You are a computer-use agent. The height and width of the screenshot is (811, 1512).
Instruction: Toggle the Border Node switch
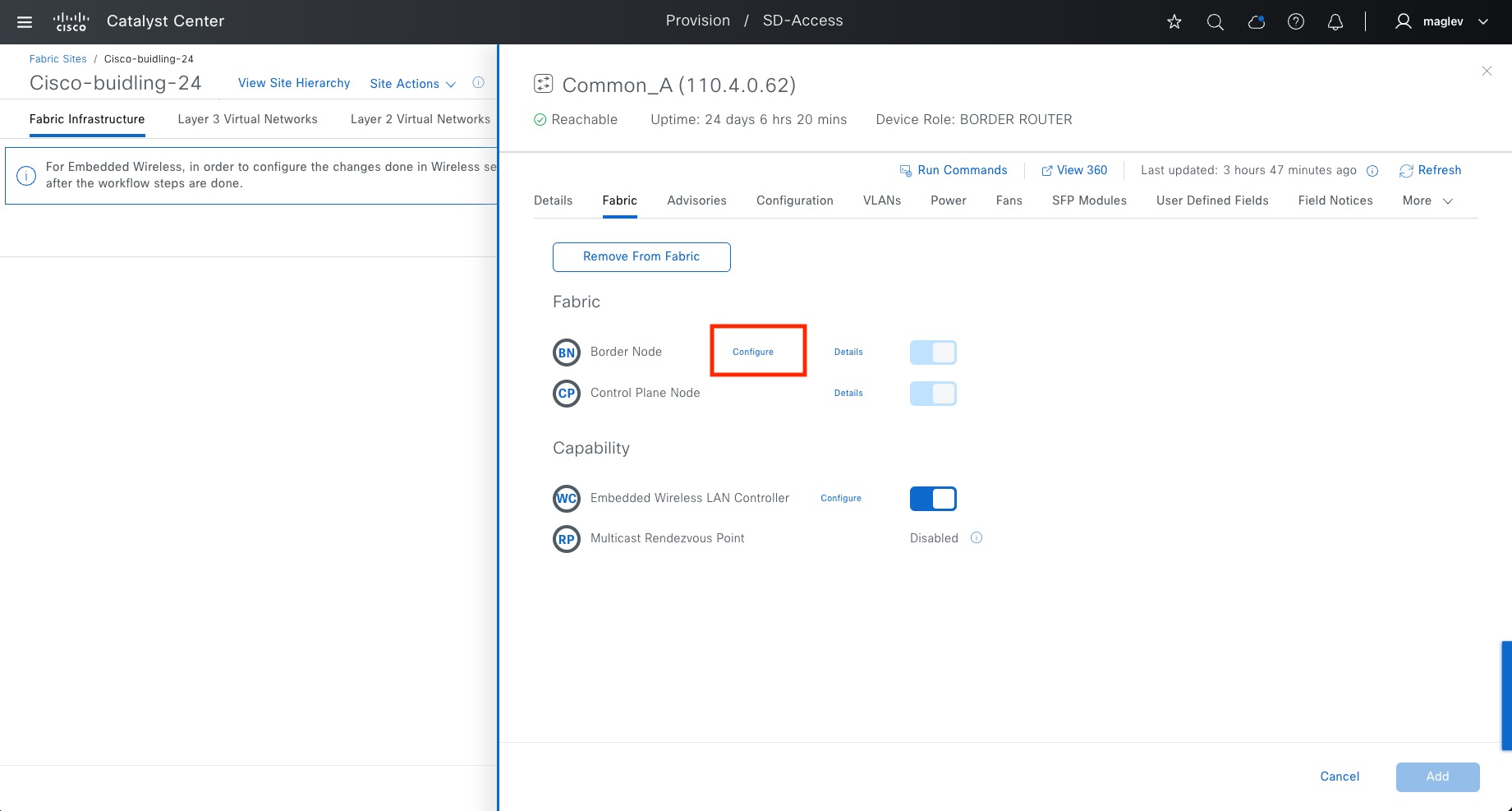point(933,353)
